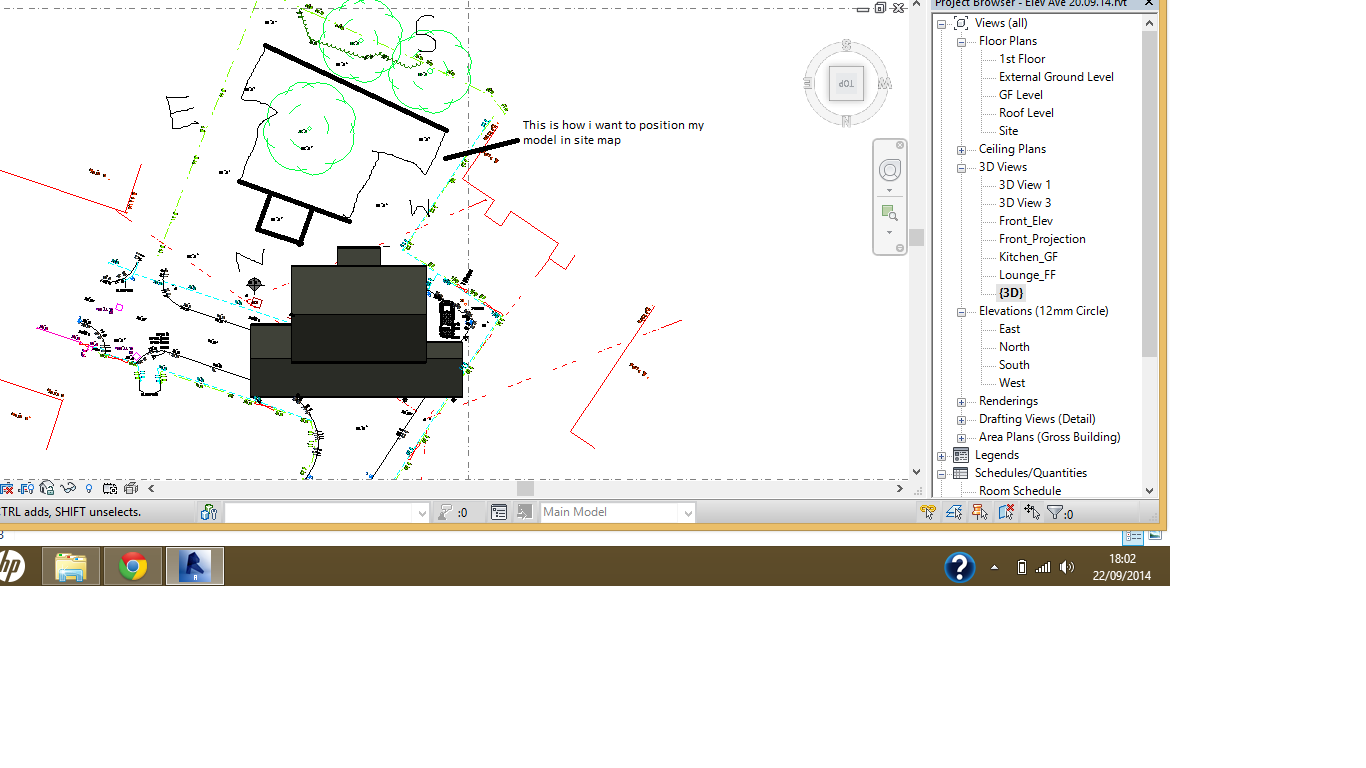Screen dimensions: 1366x768
Task: Expand the Legends node
Action: click(941, 455)
